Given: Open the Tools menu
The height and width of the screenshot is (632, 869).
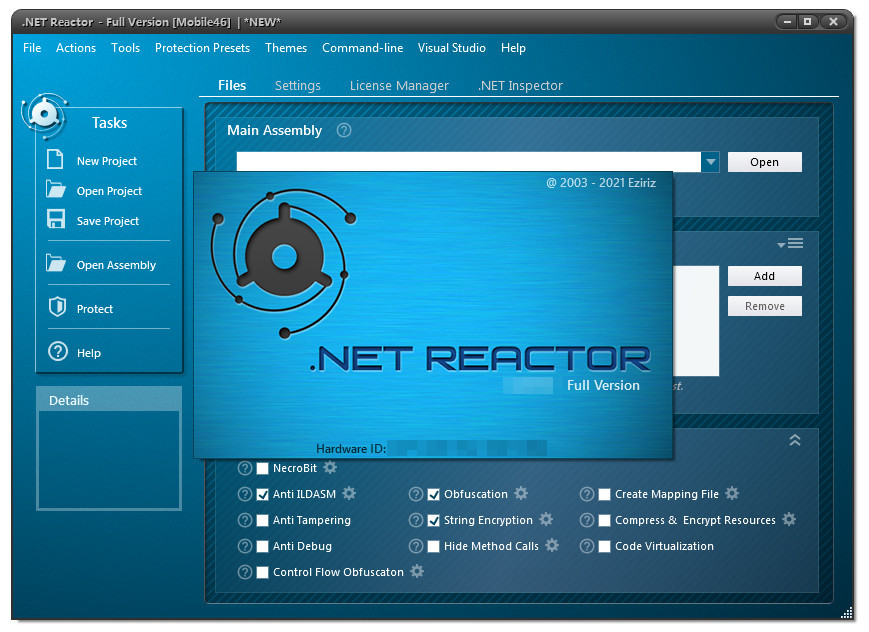Looking at the screenshot, I should tap(125, 48).
